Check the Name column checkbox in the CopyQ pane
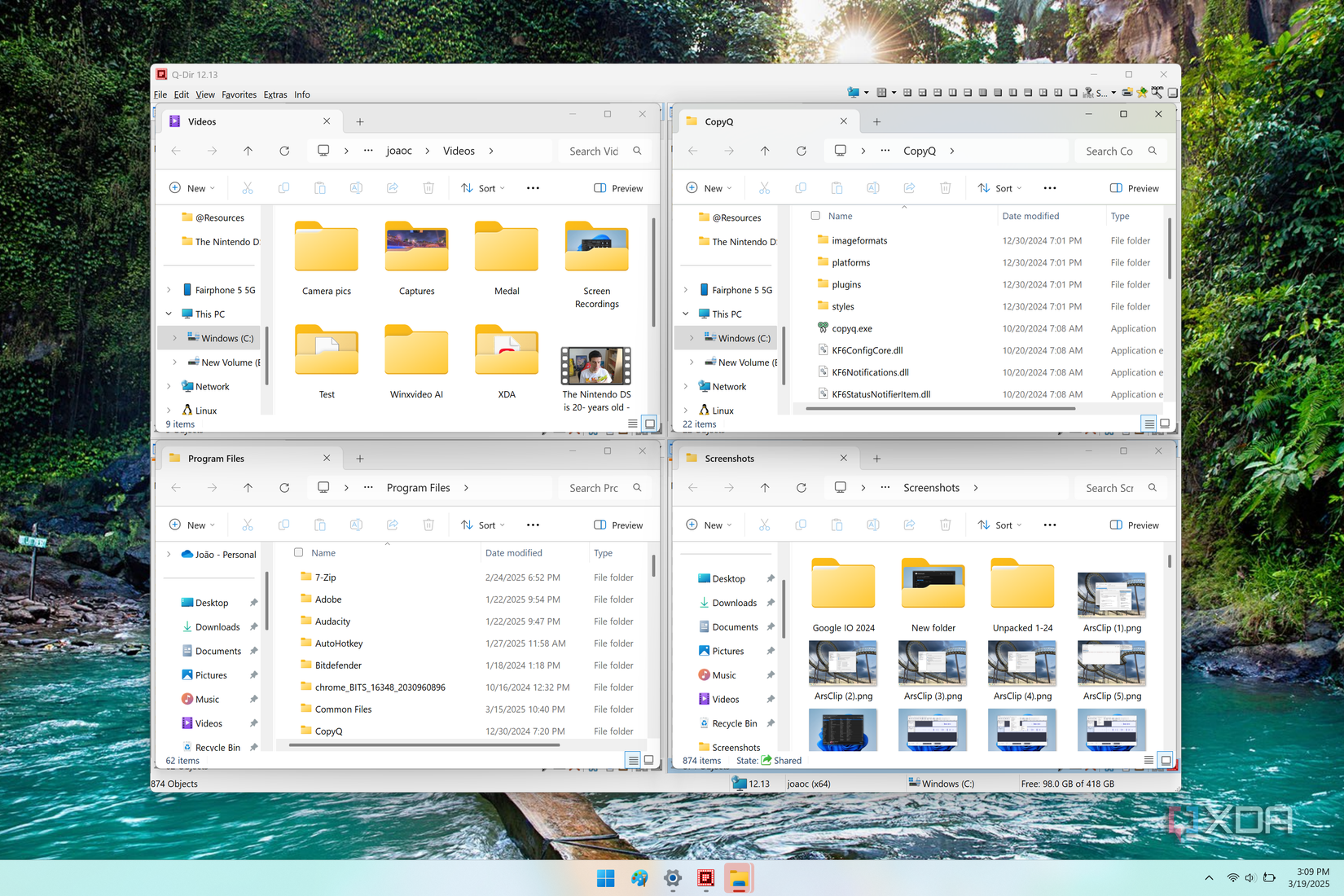The image size is (1344, 896). tap(815, 216)
